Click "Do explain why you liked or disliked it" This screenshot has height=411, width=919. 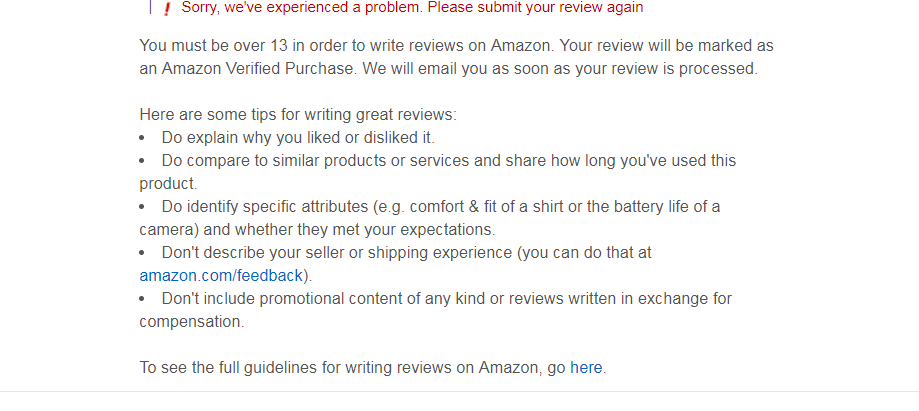[x=297, y=138]
